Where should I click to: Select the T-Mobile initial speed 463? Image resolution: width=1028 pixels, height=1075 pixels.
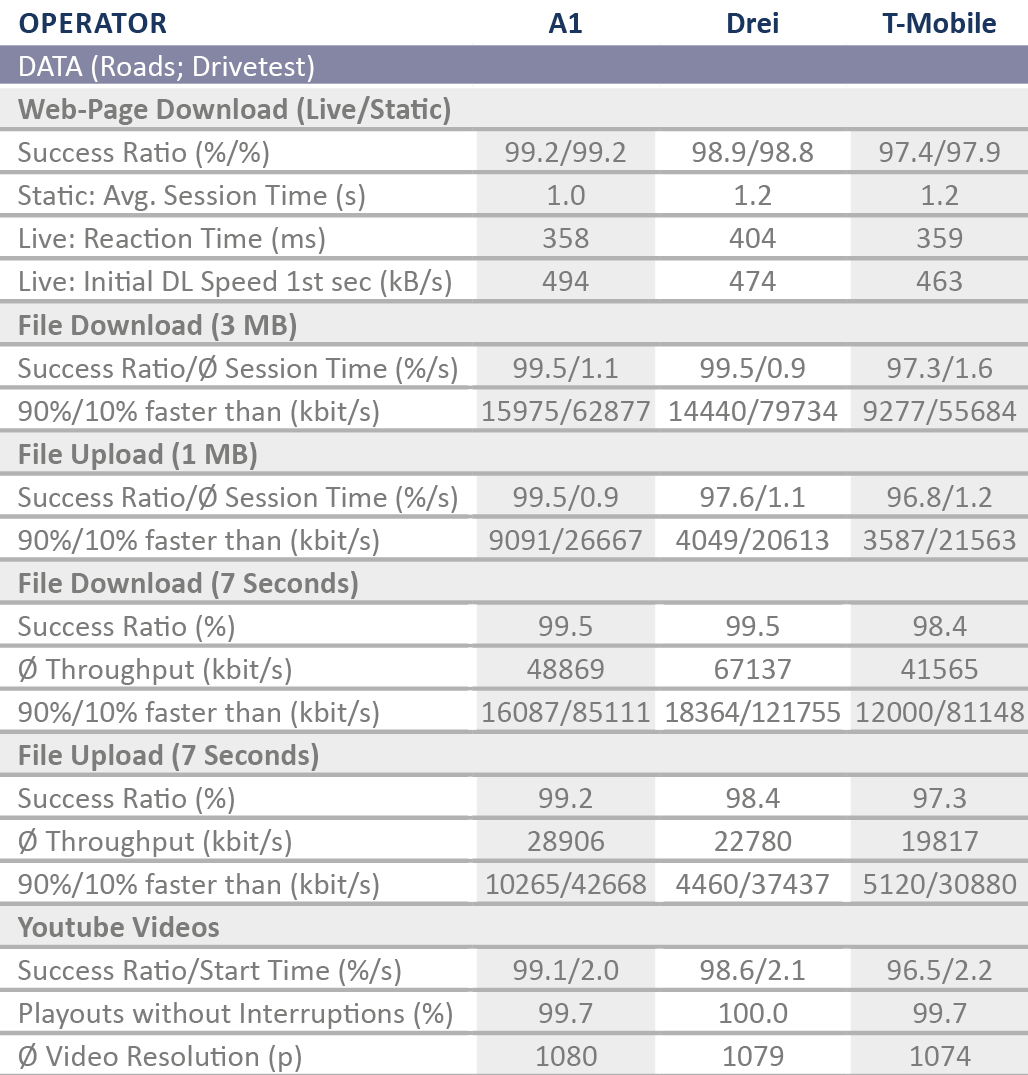[940, 282]
